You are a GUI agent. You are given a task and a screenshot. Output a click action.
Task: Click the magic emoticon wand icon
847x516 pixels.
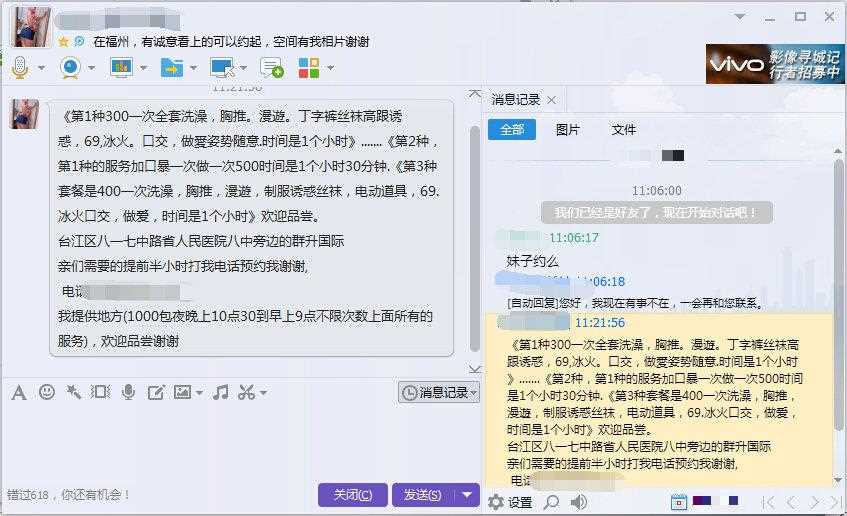73,392
